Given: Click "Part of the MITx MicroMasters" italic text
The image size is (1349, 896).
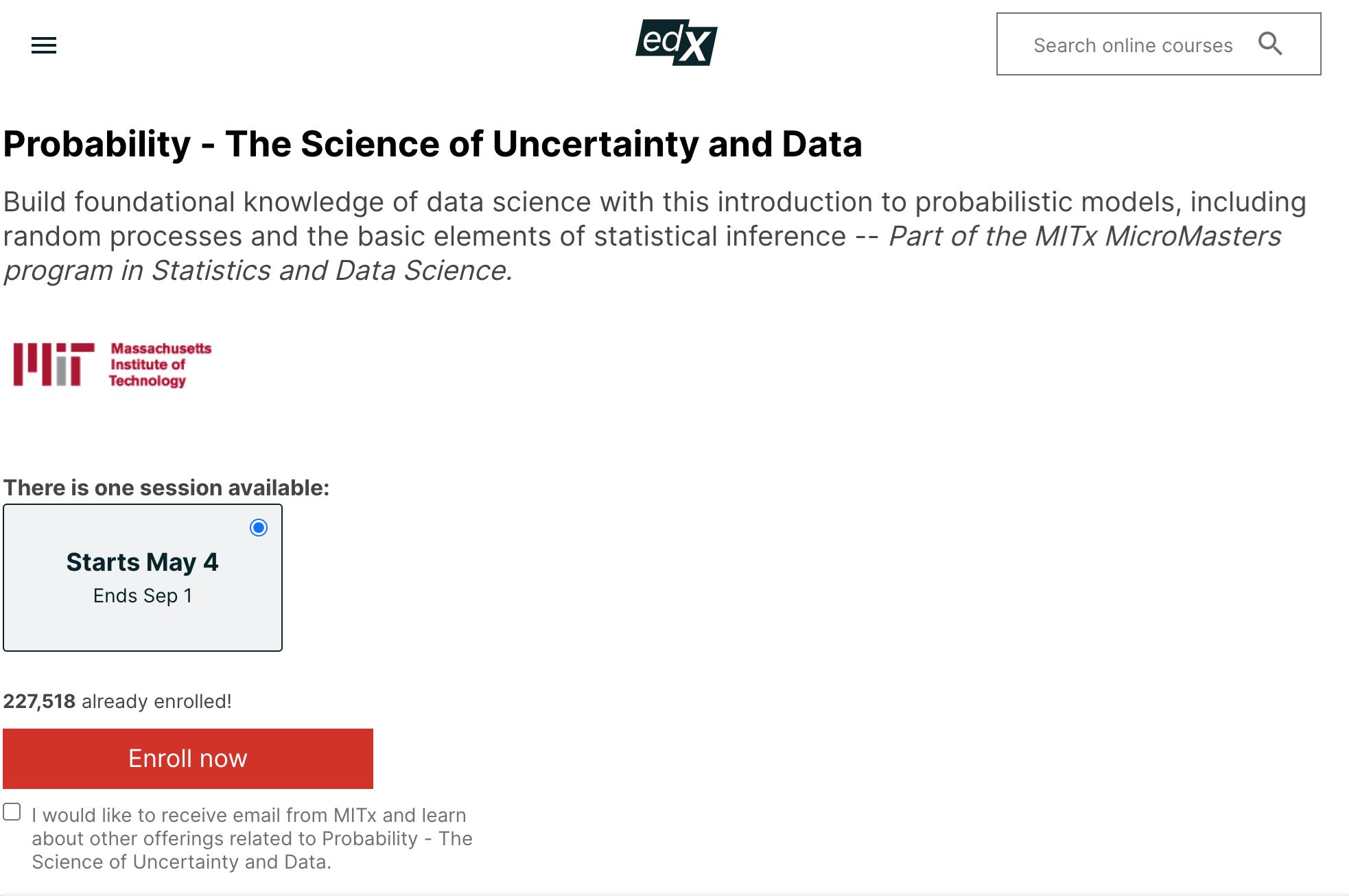Looking at the screenshot, I should (1084, 236).
